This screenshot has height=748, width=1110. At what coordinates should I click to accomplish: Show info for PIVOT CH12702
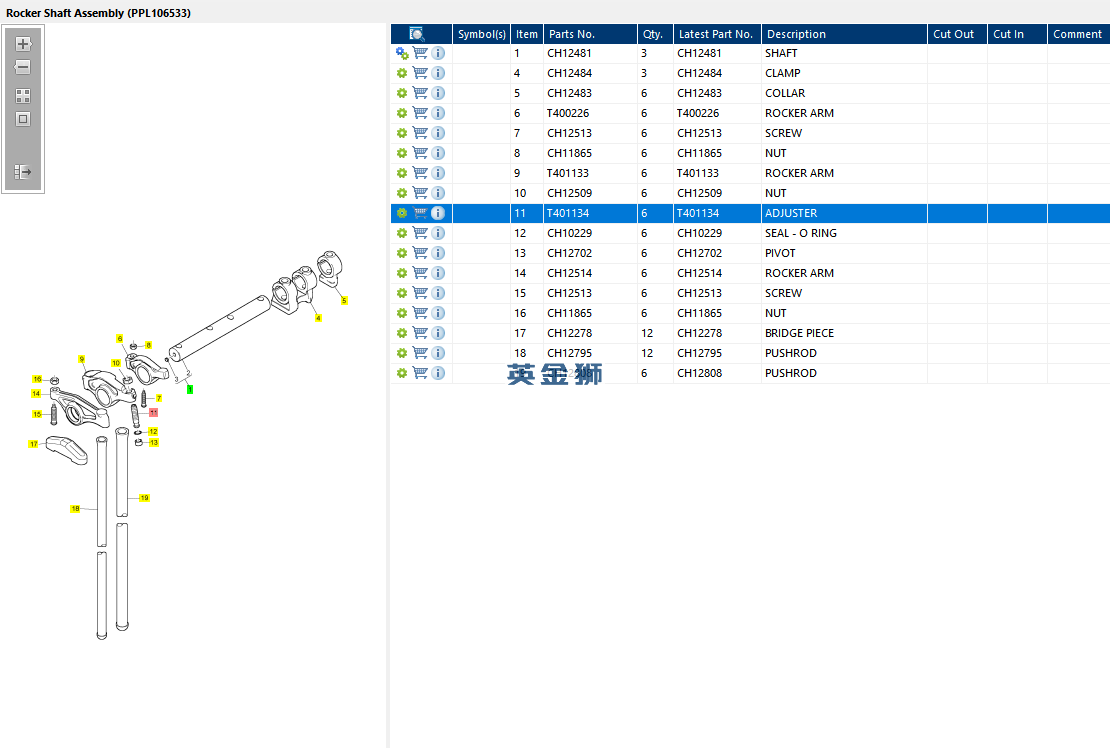tap(438, 253)
